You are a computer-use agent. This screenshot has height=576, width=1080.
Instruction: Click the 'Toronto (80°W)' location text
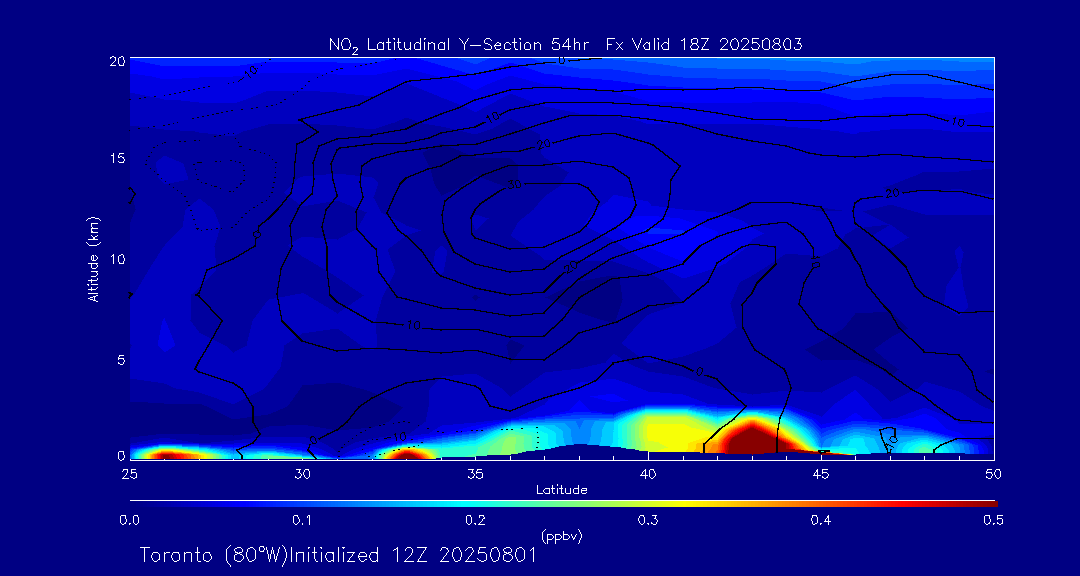212,555
